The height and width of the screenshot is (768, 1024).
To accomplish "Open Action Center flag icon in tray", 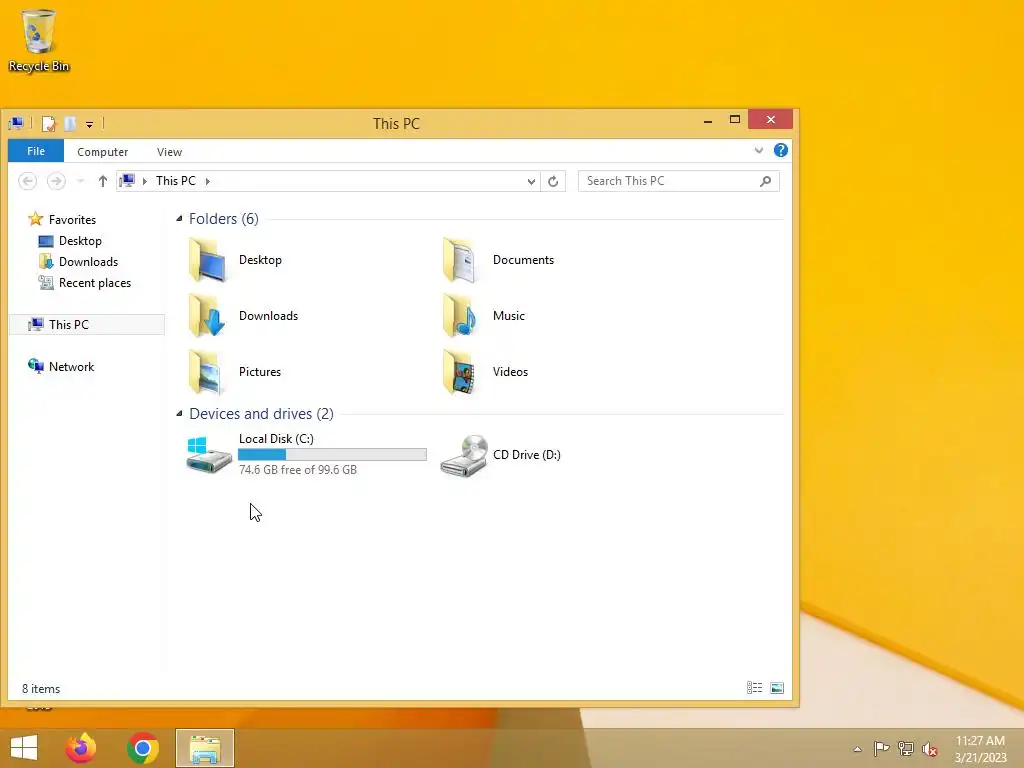I will 881,748.
